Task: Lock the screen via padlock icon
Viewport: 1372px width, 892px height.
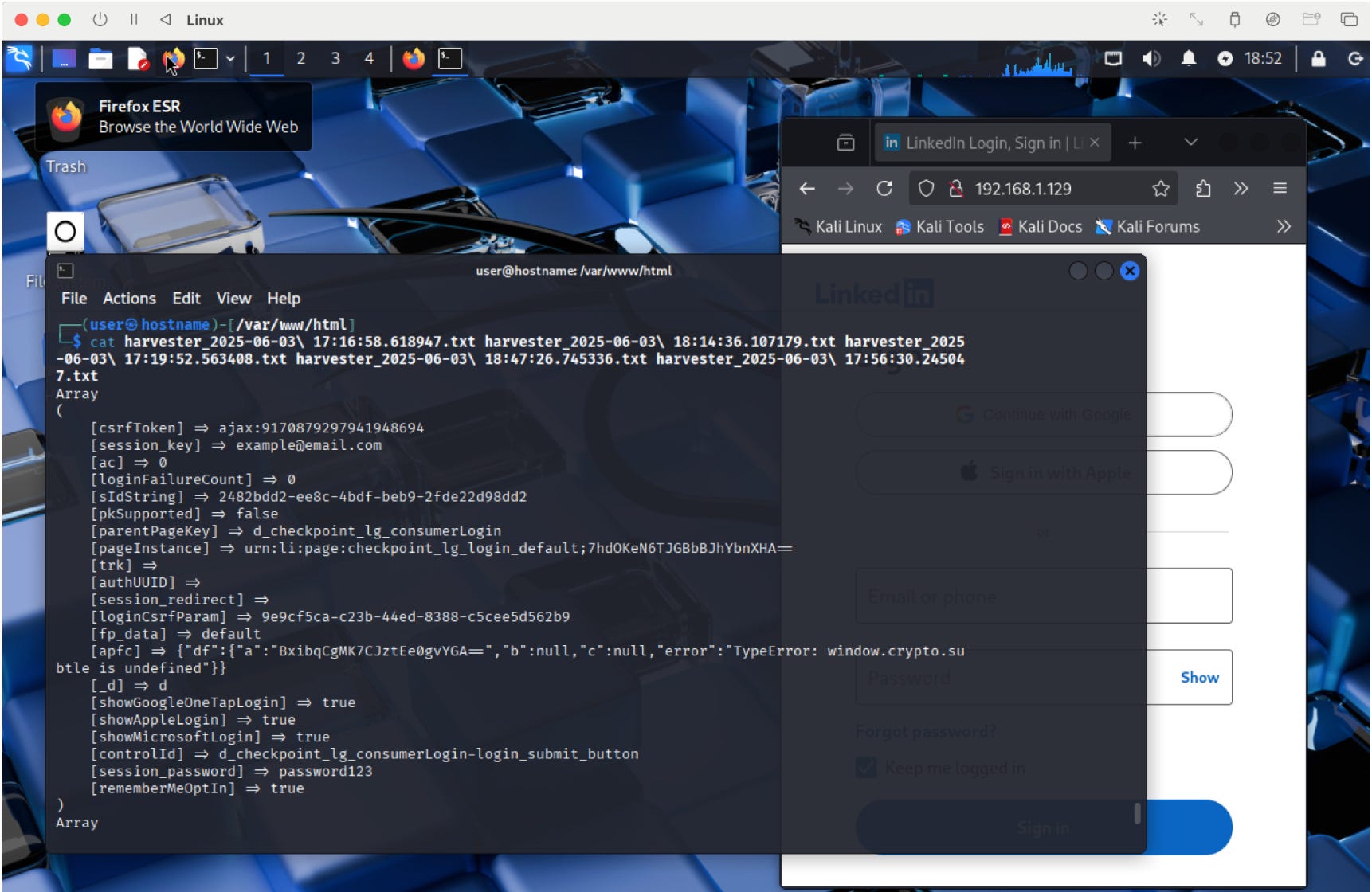Action: pos(1319,58)
